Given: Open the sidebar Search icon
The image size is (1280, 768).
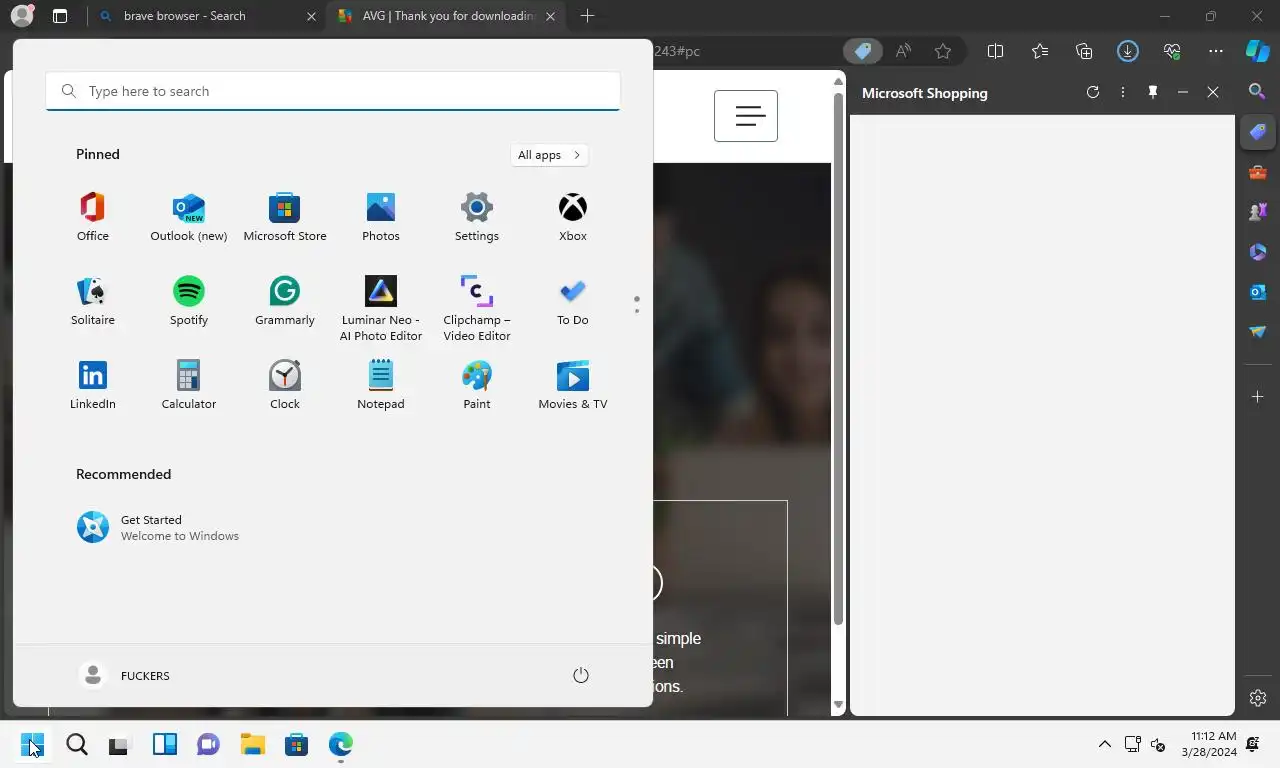Looking at the screenshot, I should [x=1258, y=92].
